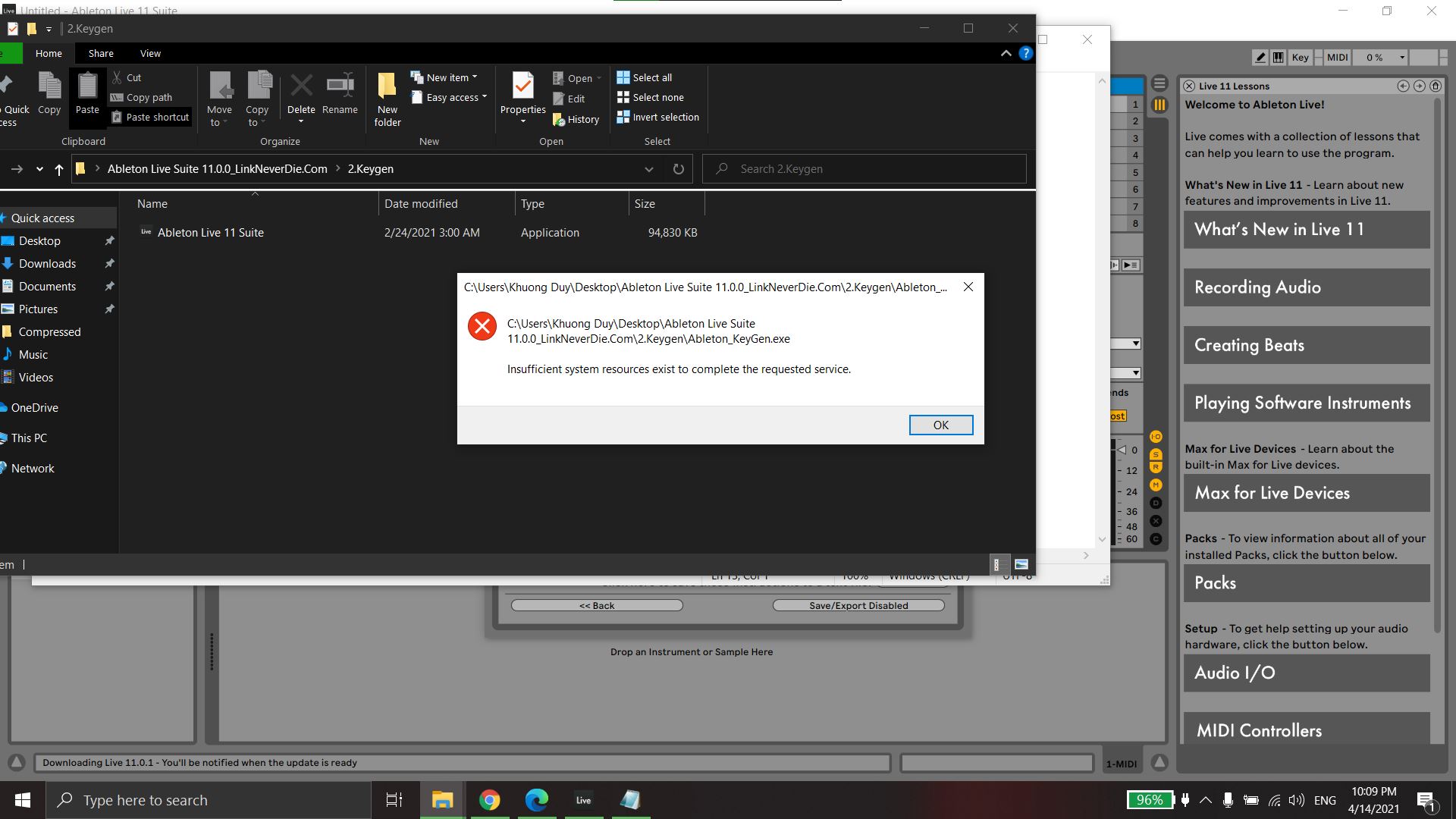This screenshot has height=819, width=1456.
Task: Expand the Open button dropdown in ribbon
Action: pyautogui.click(x=599, y=78)
